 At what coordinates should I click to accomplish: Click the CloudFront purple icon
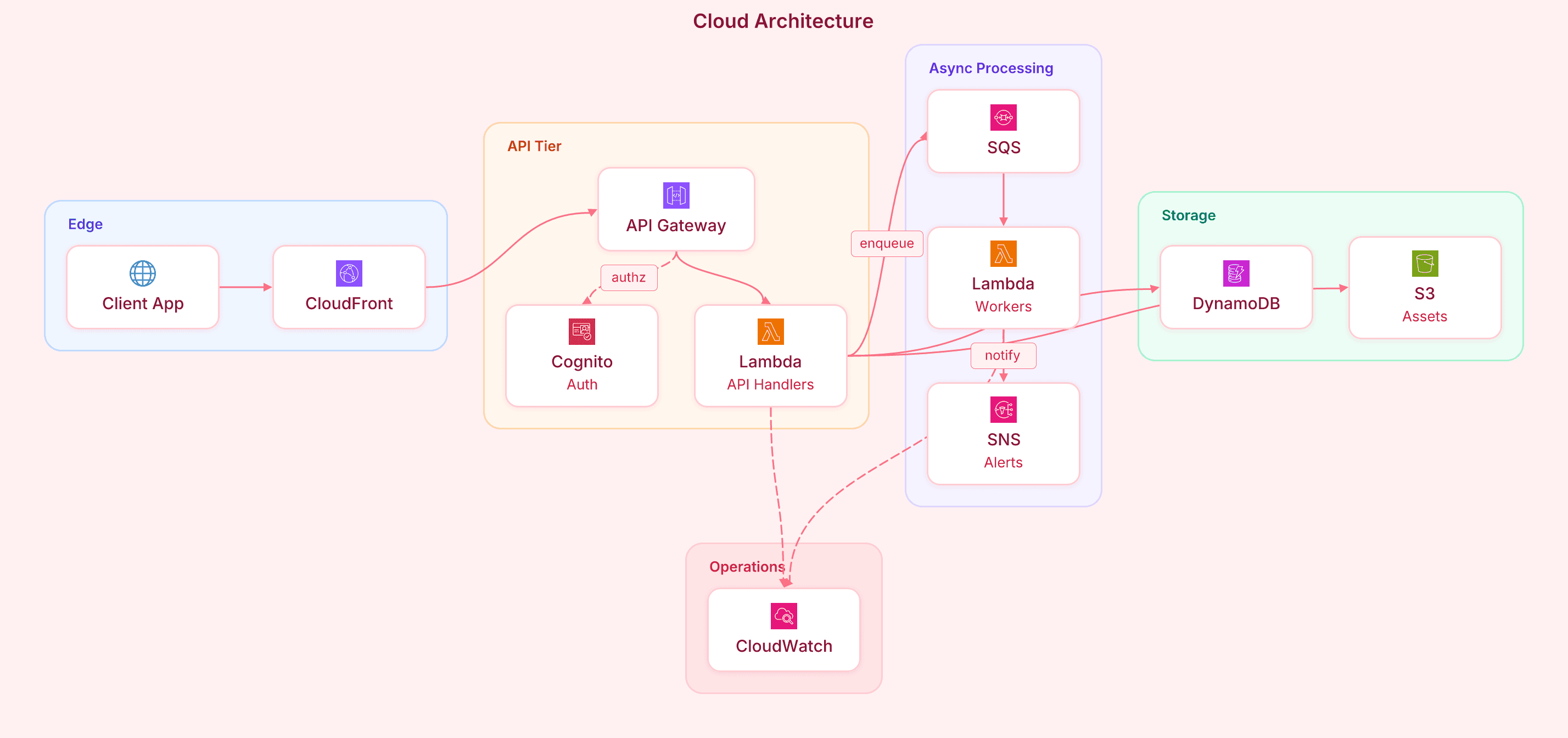point(349,273)
